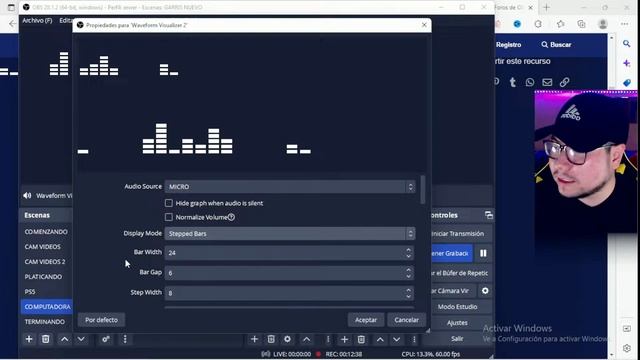Open the Display Mode dropdown showing Stepped Bars

pos(290,233)
